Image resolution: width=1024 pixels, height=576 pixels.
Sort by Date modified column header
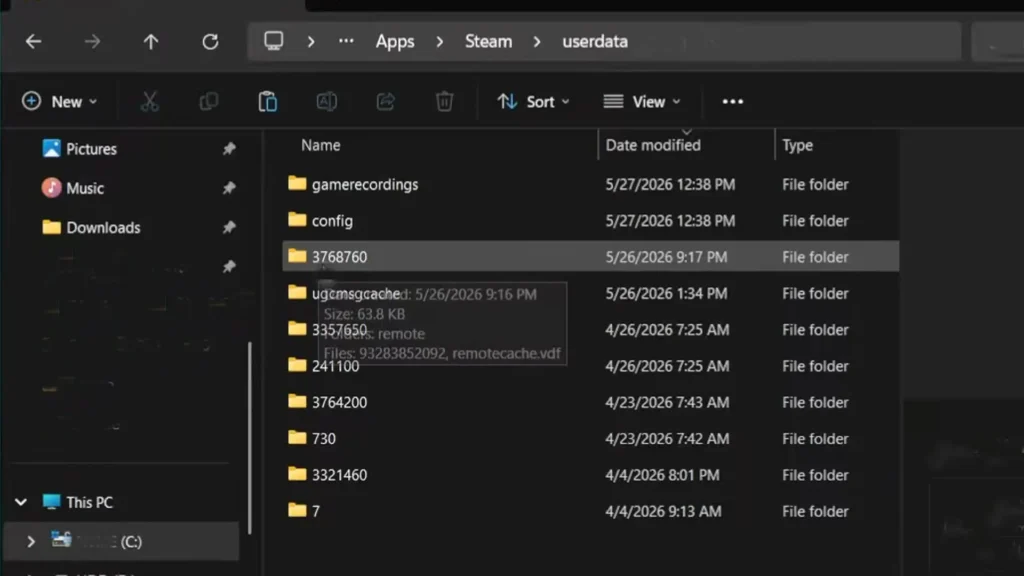[653, 145]
